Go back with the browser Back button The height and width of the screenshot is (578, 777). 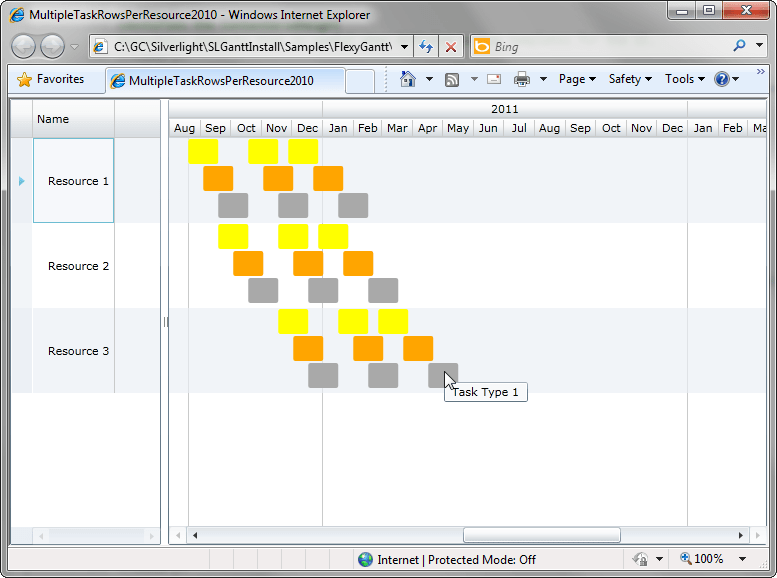[23, 47]
